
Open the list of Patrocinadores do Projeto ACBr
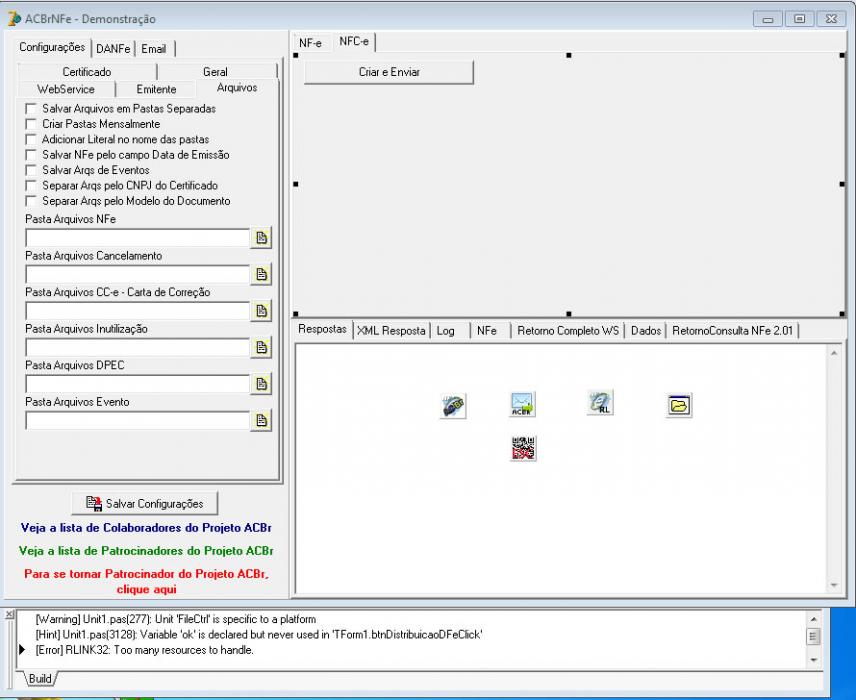pyautogui.click(x=146, y=550)
